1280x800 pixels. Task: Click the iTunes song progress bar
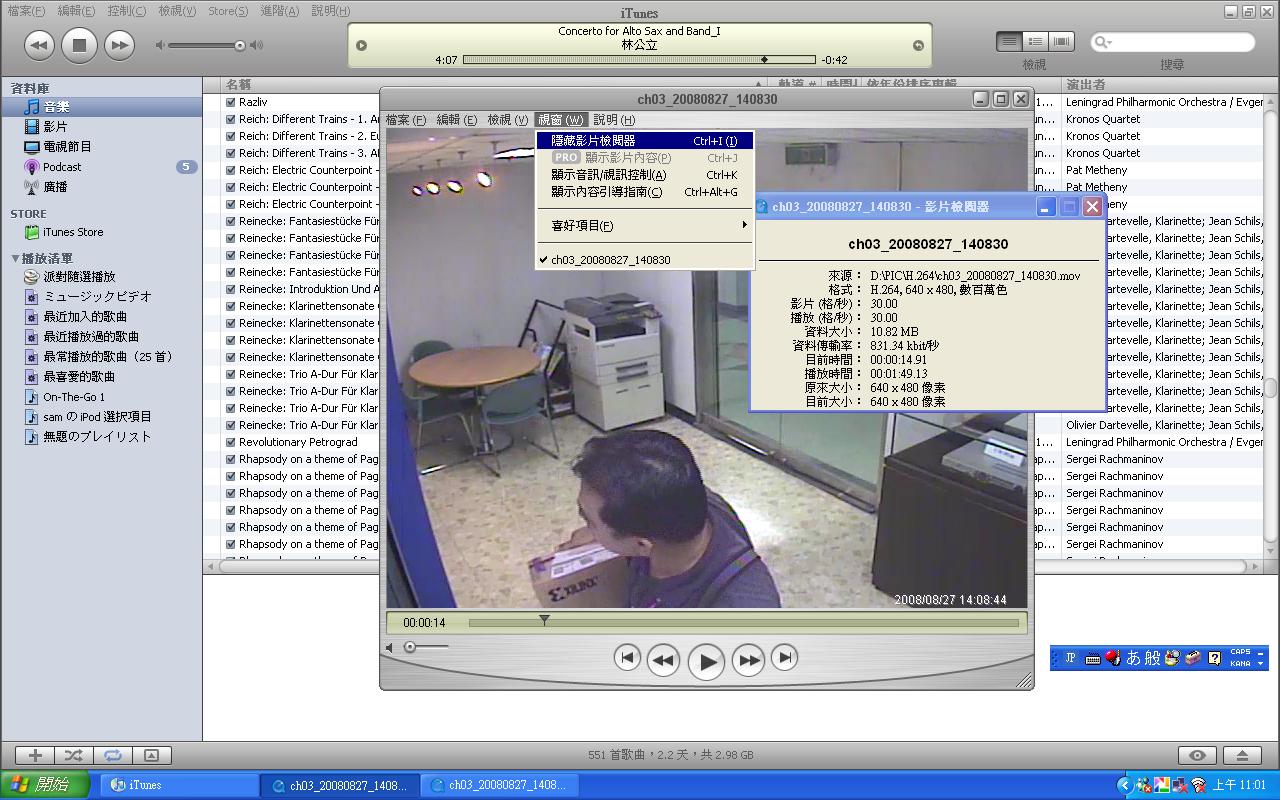640,60
